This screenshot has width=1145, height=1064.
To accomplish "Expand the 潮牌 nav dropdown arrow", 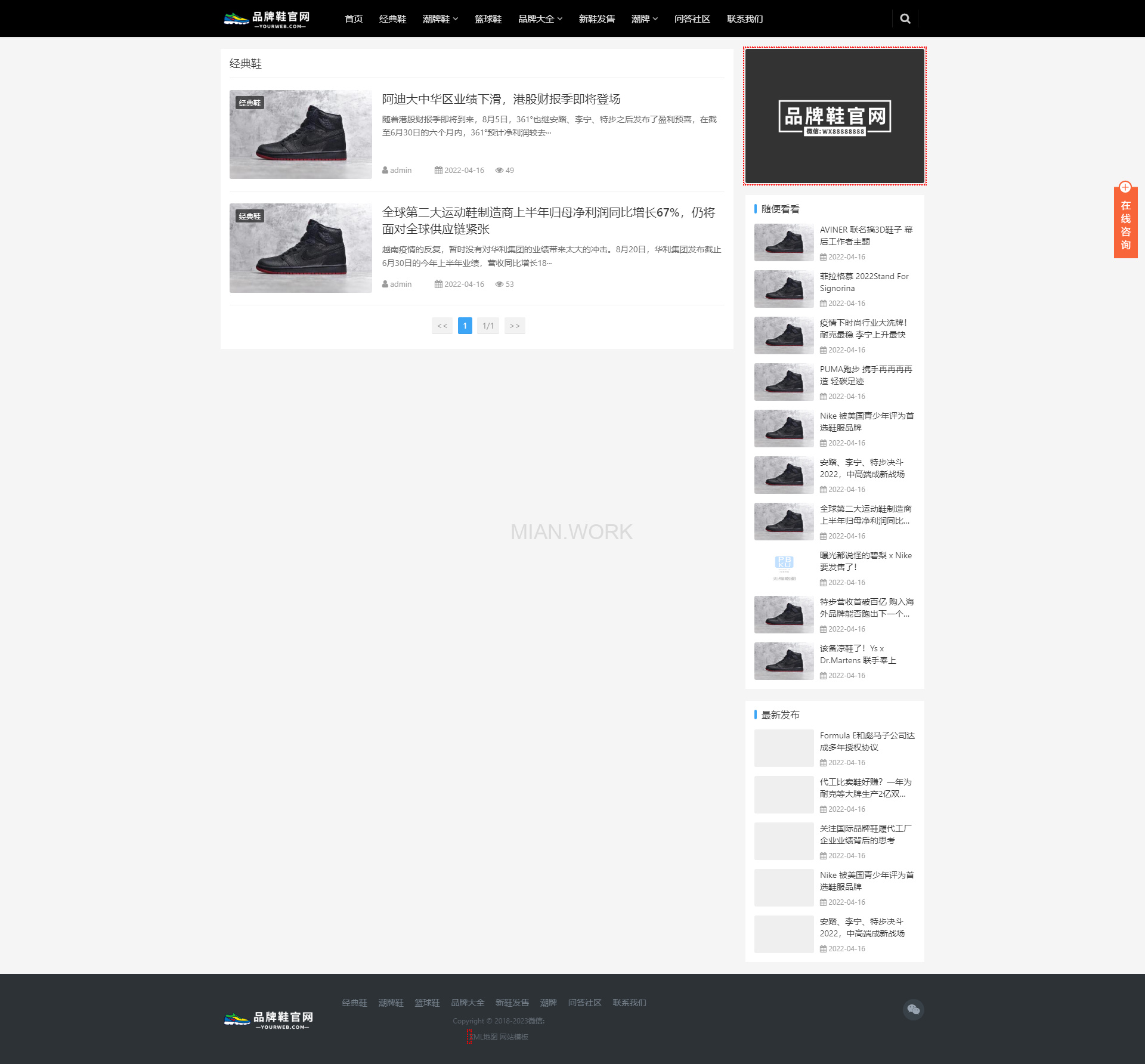I will (655, 18).
